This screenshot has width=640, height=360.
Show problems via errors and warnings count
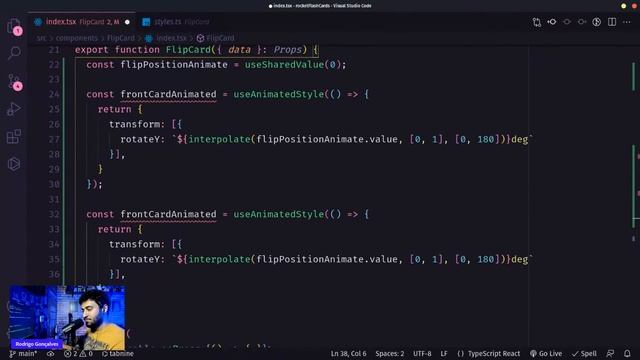coord(78,354)
